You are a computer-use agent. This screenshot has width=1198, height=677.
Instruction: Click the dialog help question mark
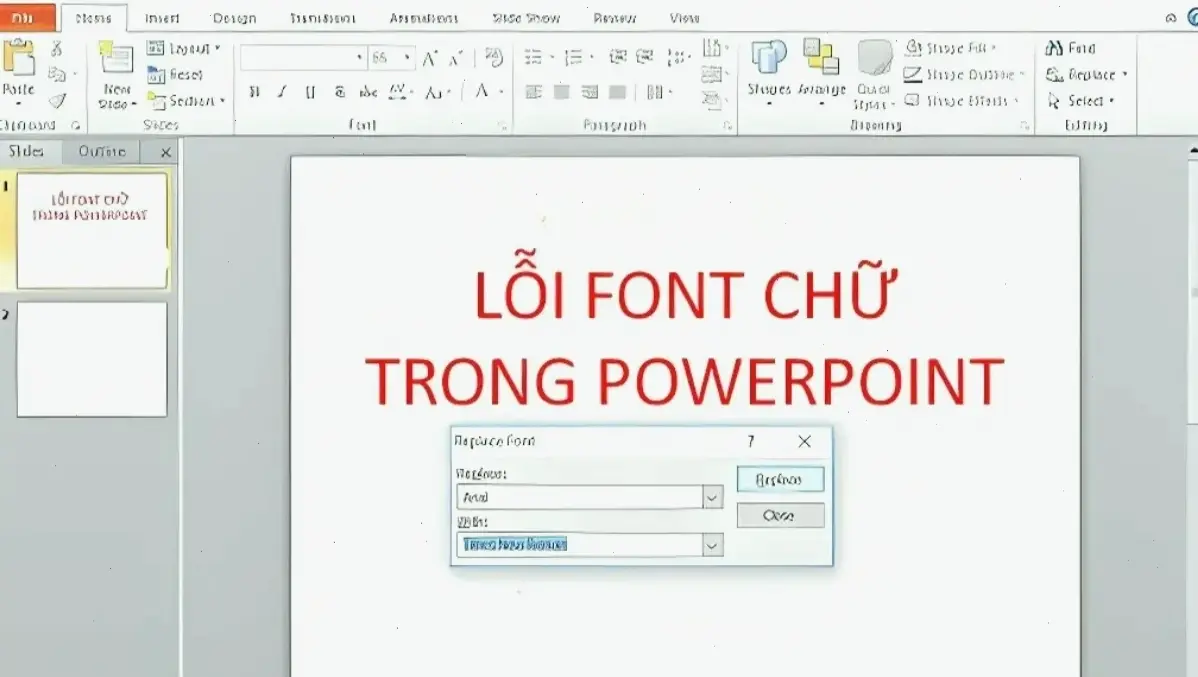tap(750, 441)
